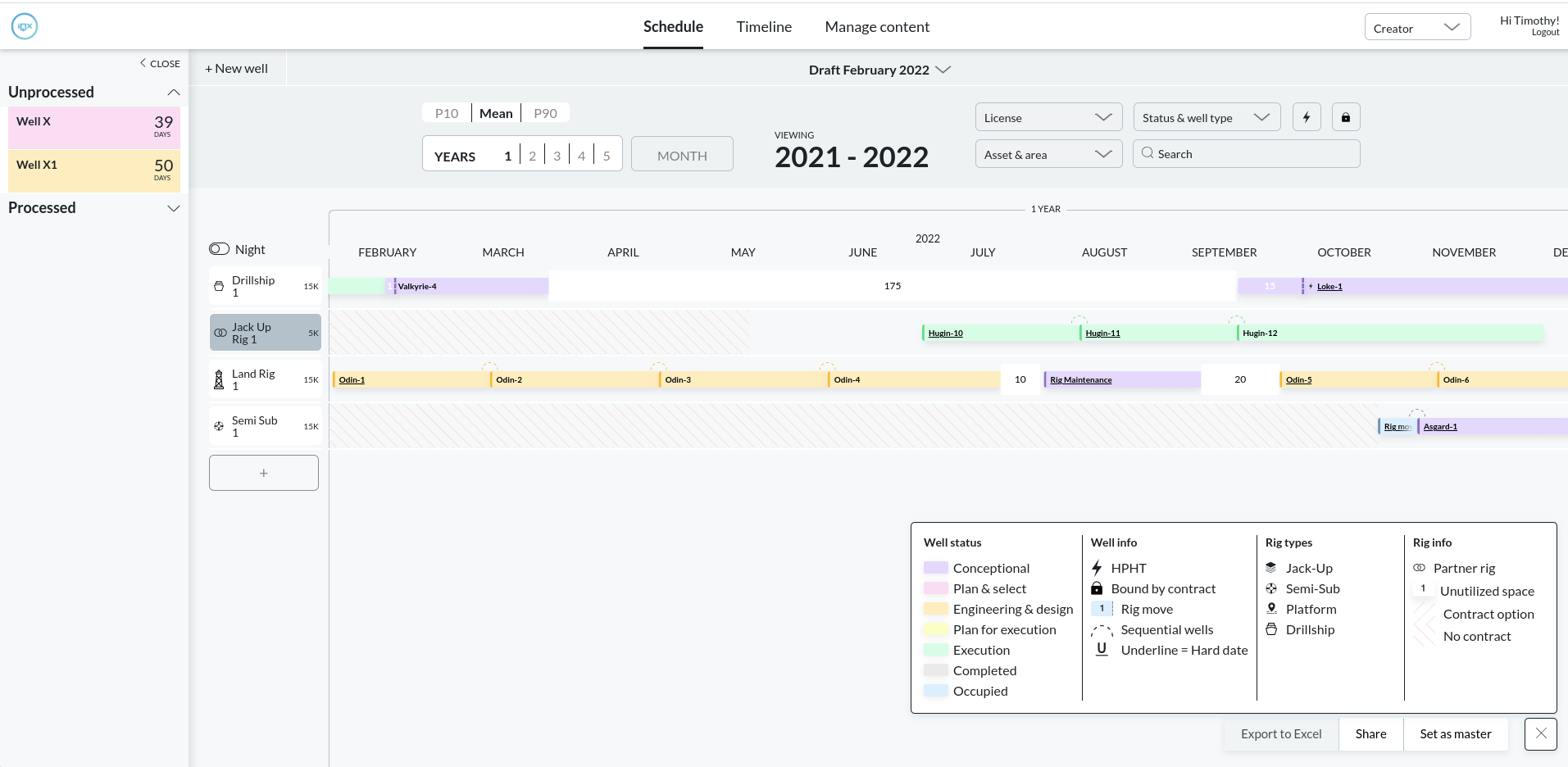Screen dimensions: 1568x767
Task: Click the Export to Excel button
Action: [1280, 733]
